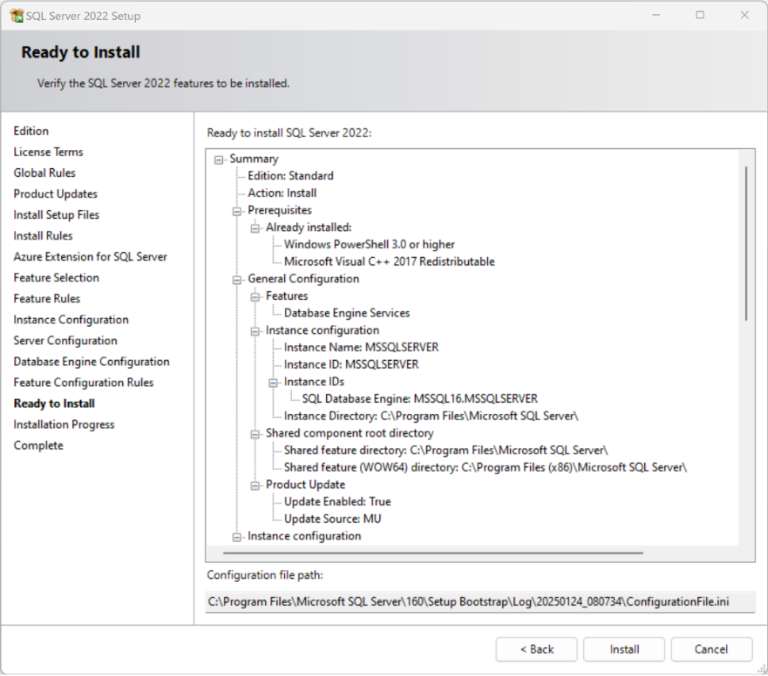Click the SQL Server Setup title bar icon

pyautogui.click(x=17, y=16)
